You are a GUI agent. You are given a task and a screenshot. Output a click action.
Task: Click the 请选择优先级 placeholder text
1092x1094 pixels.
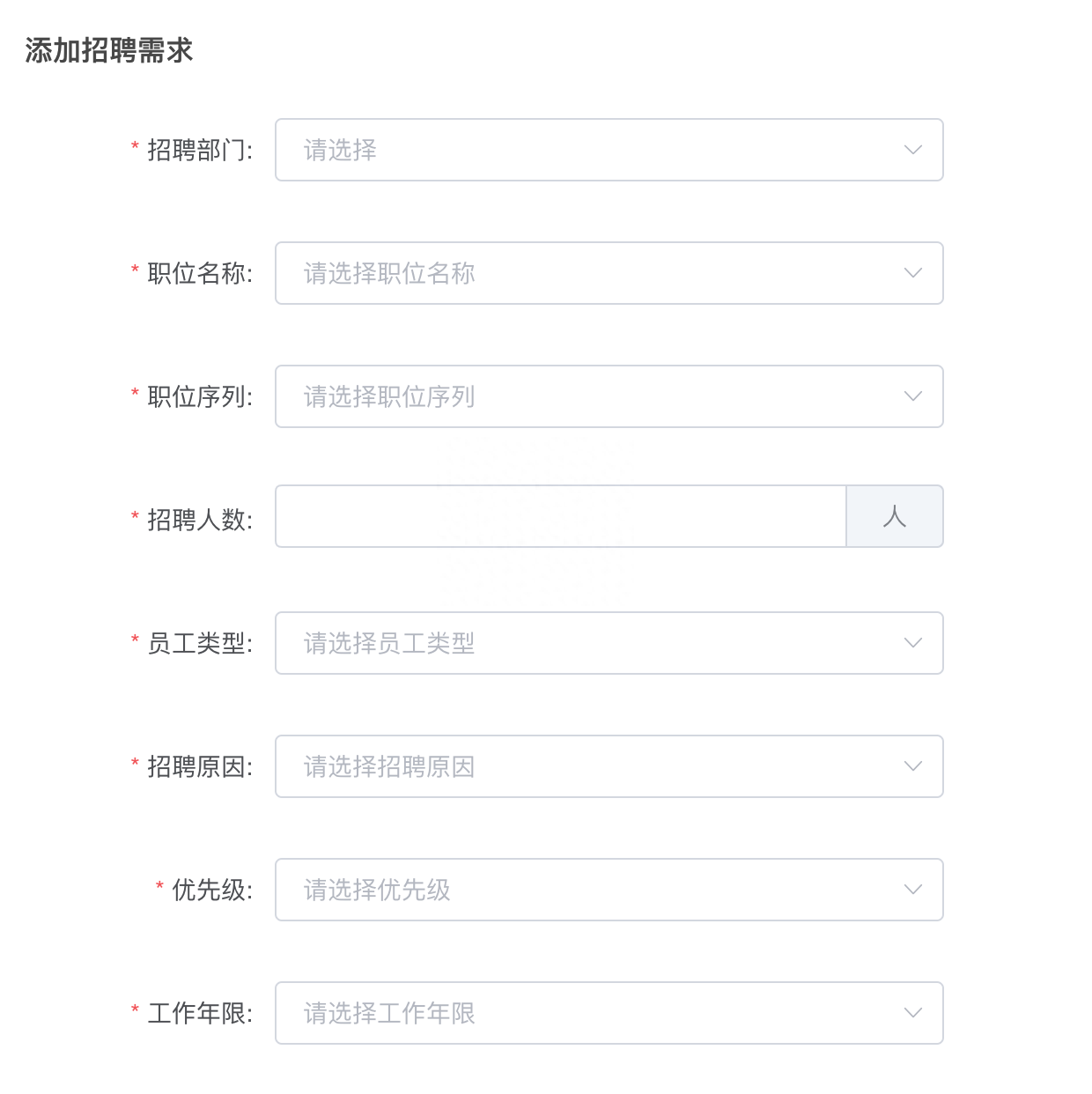377,890
